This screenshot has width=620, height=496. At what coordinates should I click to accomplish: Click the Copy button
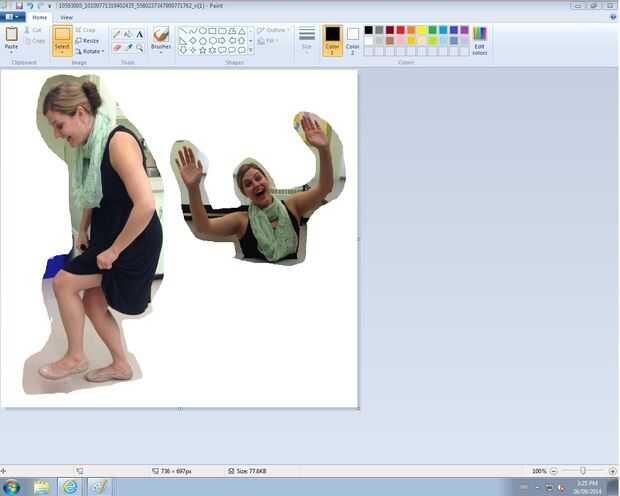click(x=35, y=40)
